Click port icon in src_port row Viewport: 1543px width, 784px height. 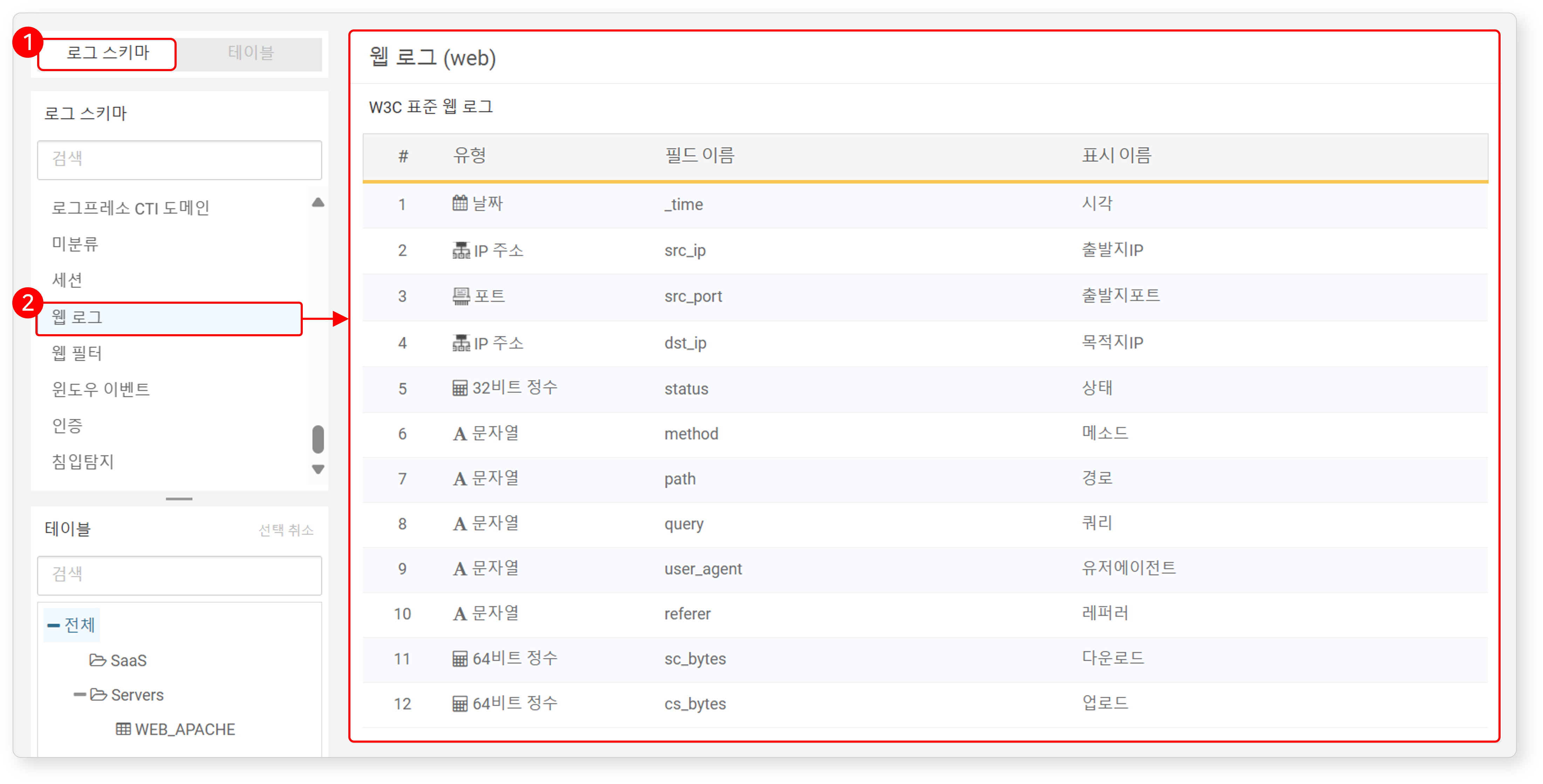(460, 296)
